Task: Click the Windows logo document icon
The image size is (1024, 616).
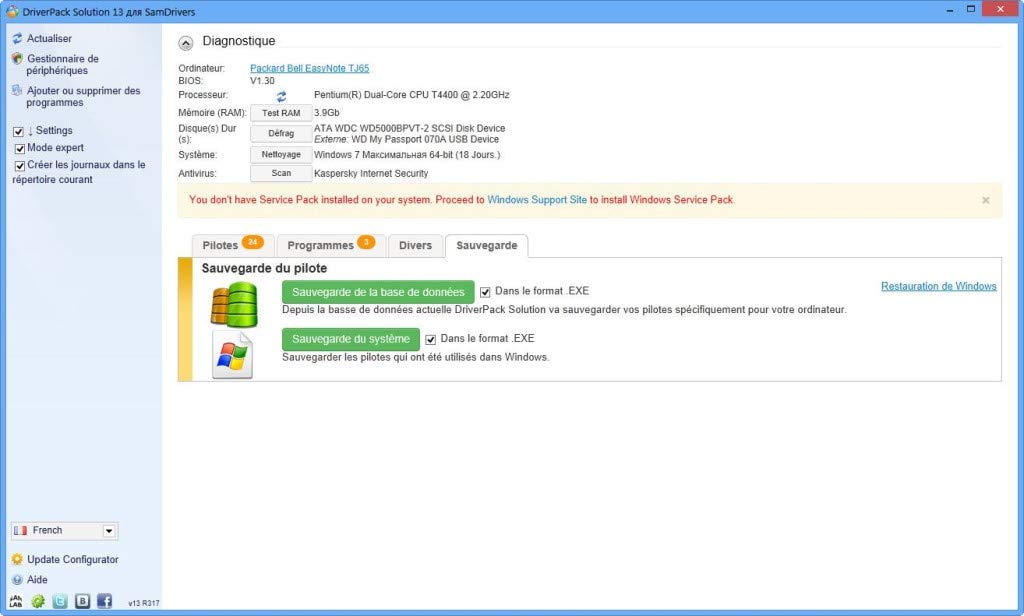Action: 232,355
